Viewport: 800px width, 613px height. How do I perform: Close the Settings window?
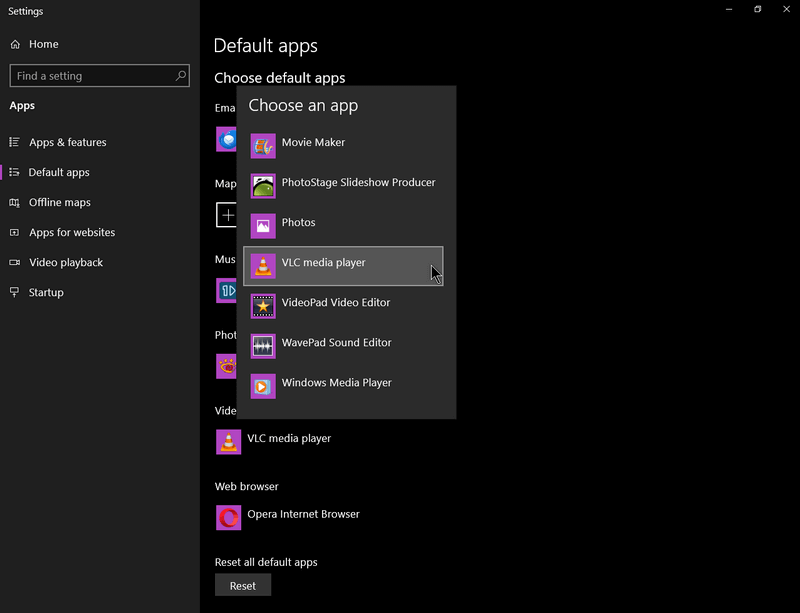786,9
